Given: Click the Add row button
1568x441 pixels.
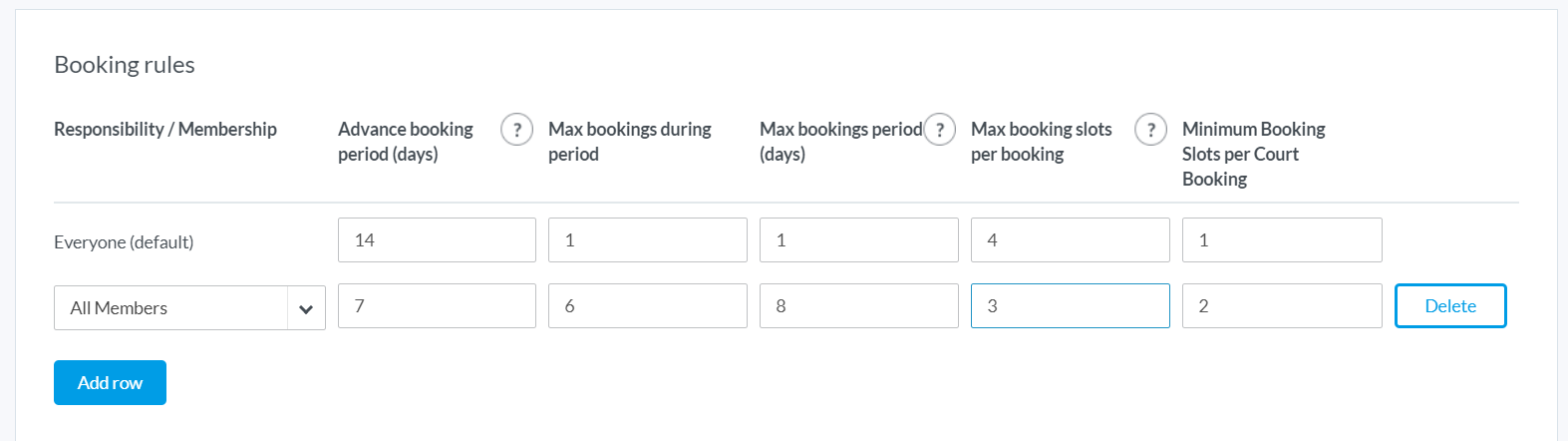Looking at the screenshot, I should 110,383.
